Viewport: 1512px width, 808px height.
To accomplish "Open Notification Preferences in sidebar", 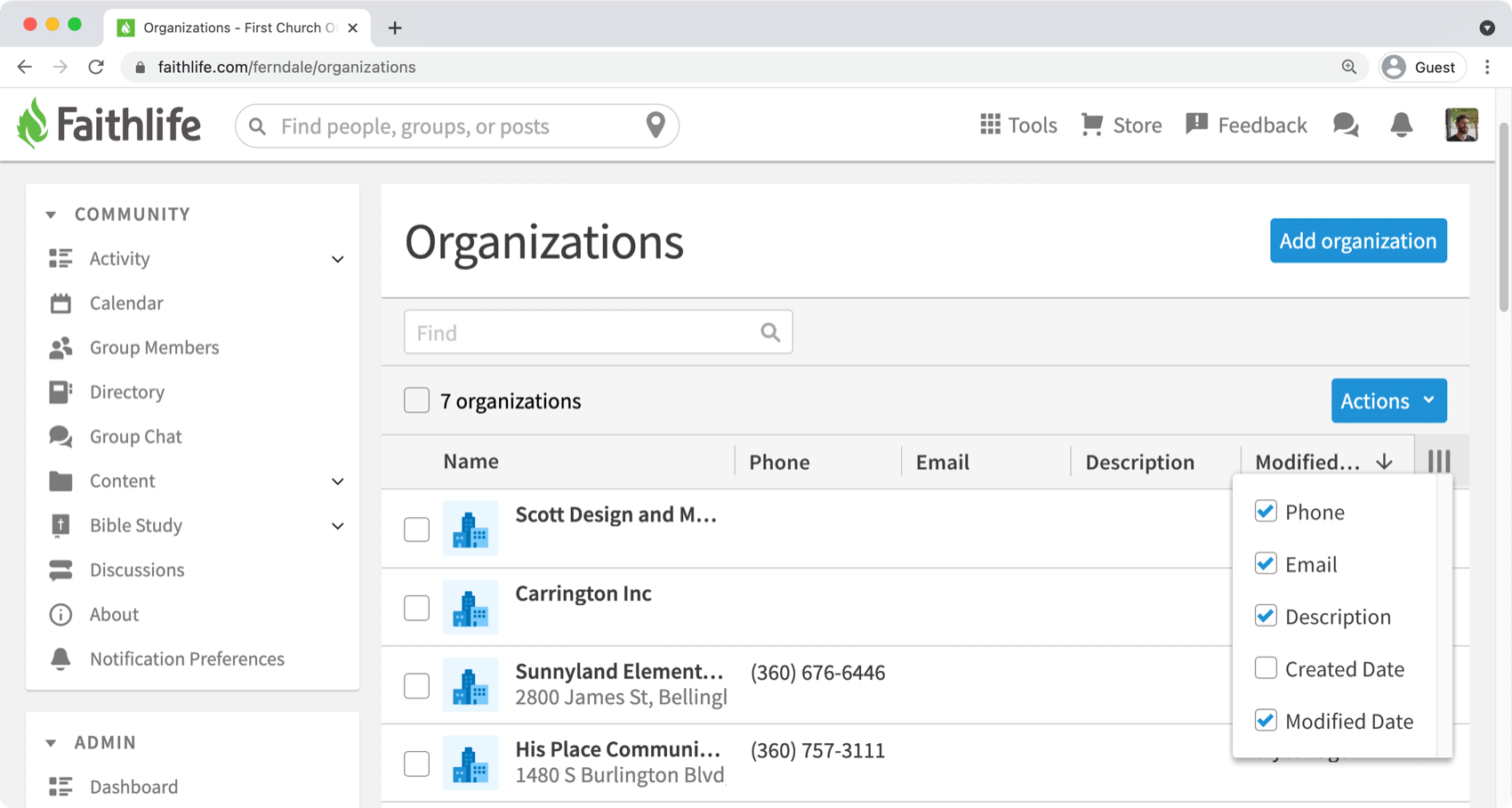I will click(187, 659).
